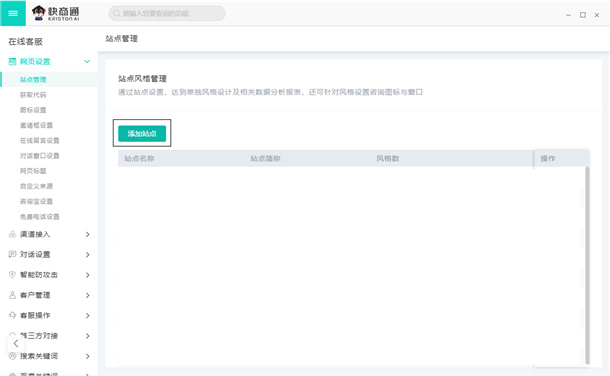Click the 客户管理 person icon
The width and height of the screenshot is (610, 376).
pos(12,295)
